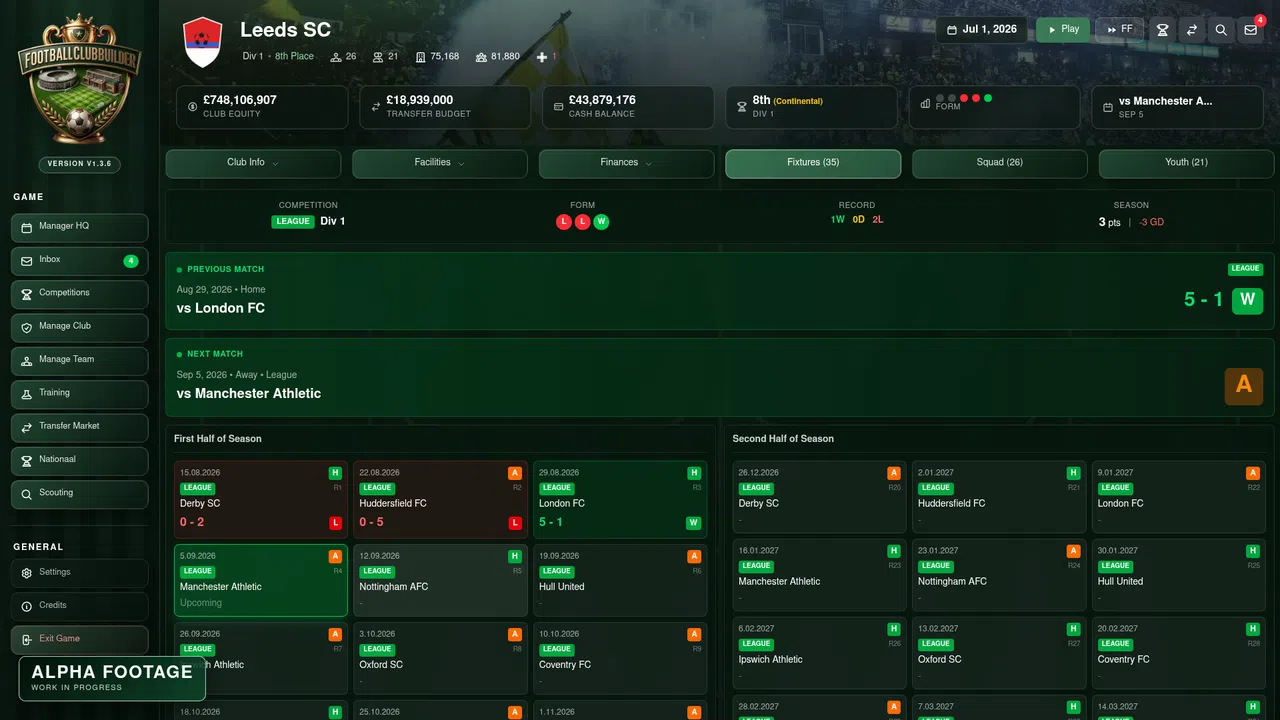This screenshot has width=1280, height=720.
Task: Click the Div 1 trophy icon in stats
Action: pos(742,106)
